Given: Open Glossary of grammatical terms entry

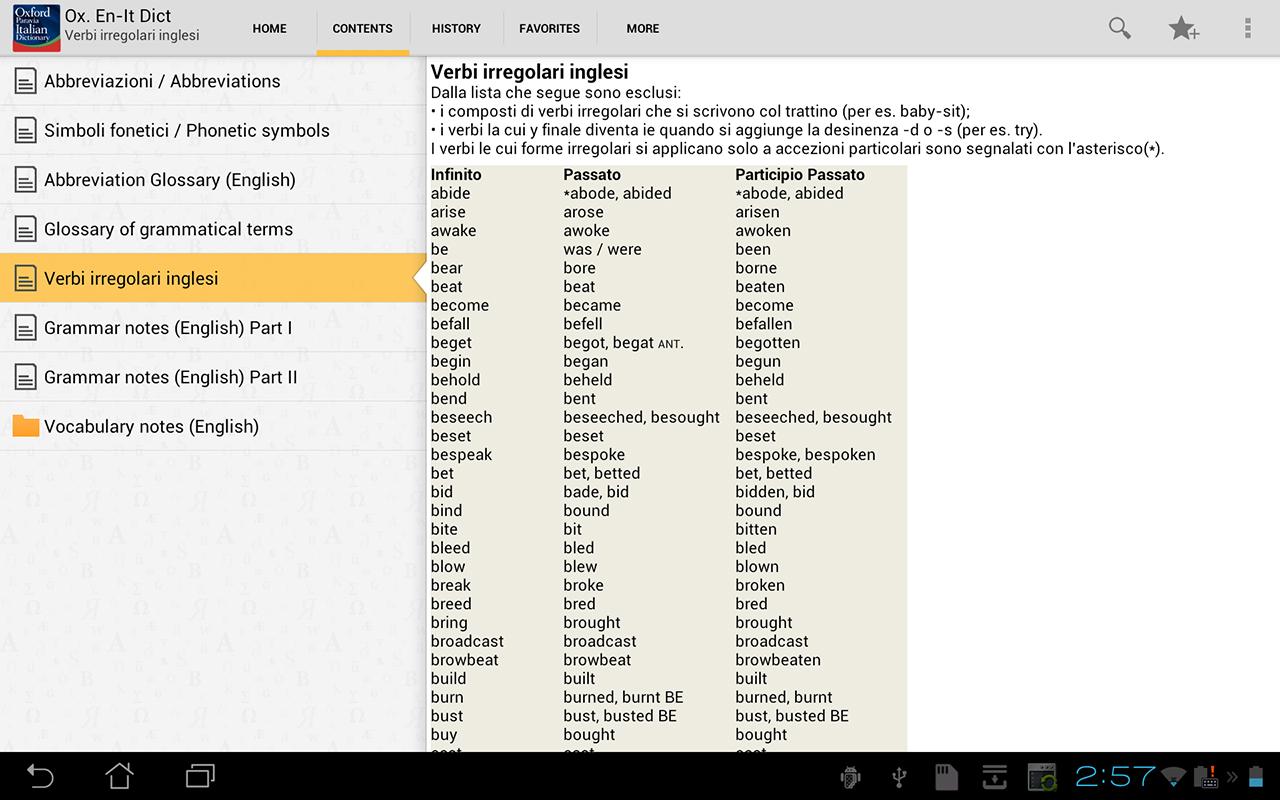Looking at the screenshot, I should [213, 229].
